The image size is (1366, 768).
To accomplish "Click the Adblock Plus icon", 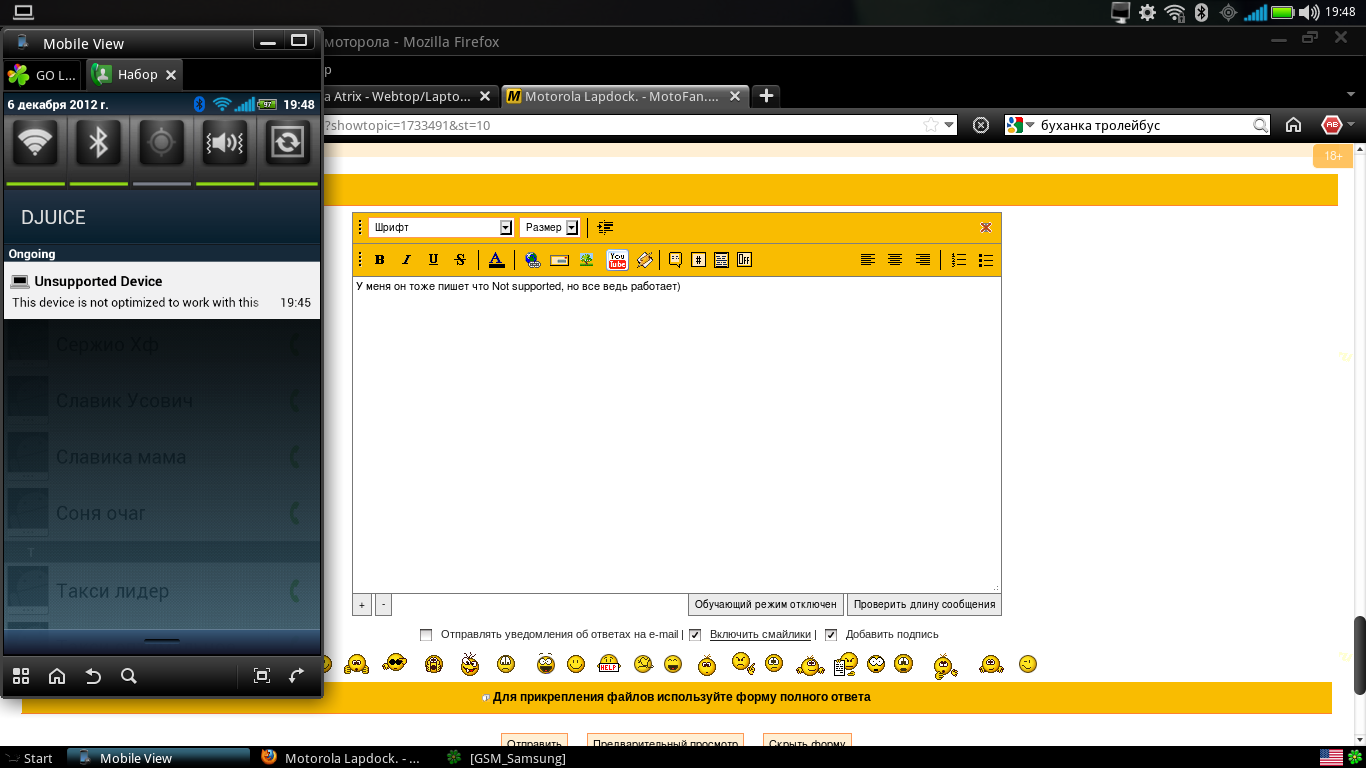I will pyautogui.click(x=1331, y=125).
